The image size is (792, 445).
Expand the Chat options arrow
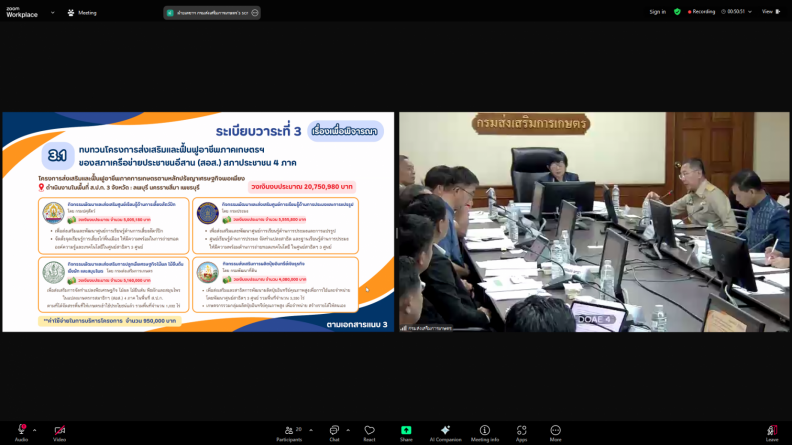point(348,430)
